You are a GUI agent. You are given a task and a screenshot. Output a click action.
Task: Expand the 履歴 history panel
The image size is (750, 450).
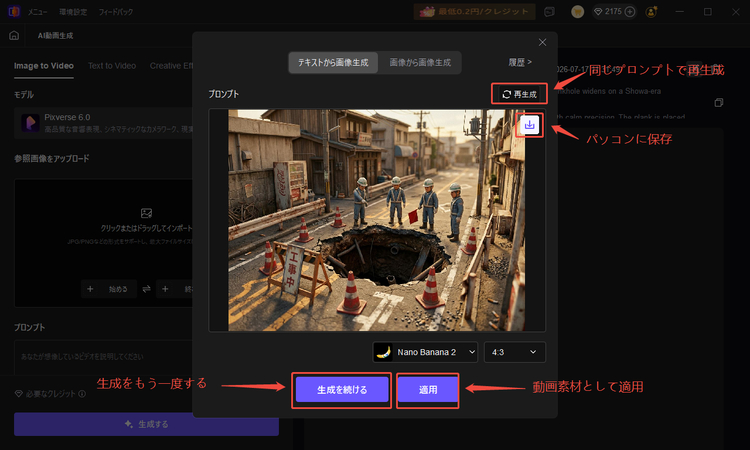point(519,62)
